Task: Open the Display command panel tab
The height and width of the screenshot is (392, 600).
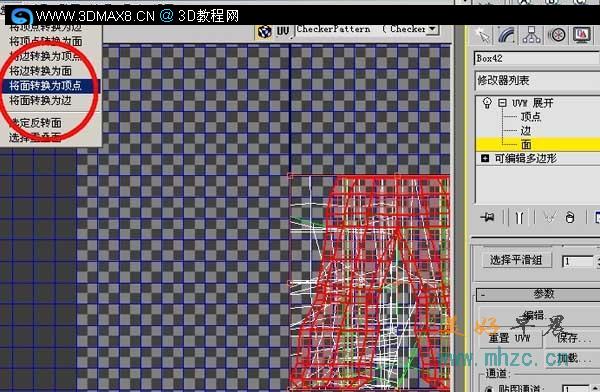Action: 582,36
